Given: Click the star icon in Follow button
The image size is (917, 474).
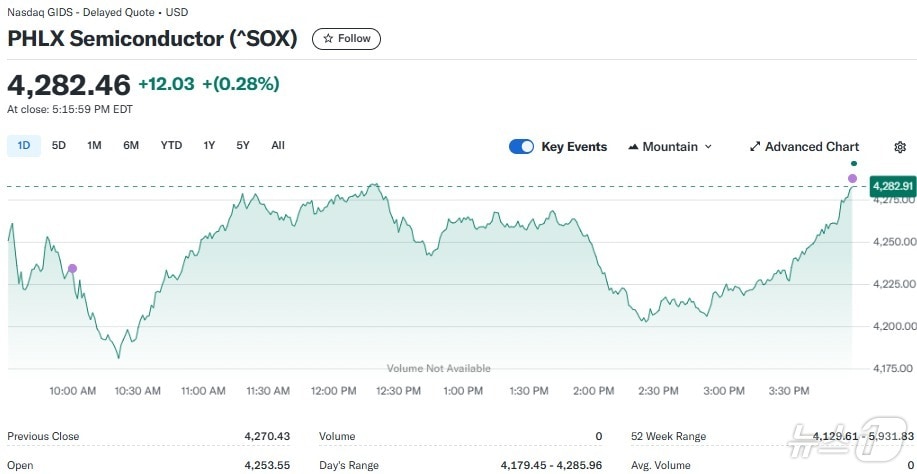Looking at the screenshot, I should click(x=327, y=39).
